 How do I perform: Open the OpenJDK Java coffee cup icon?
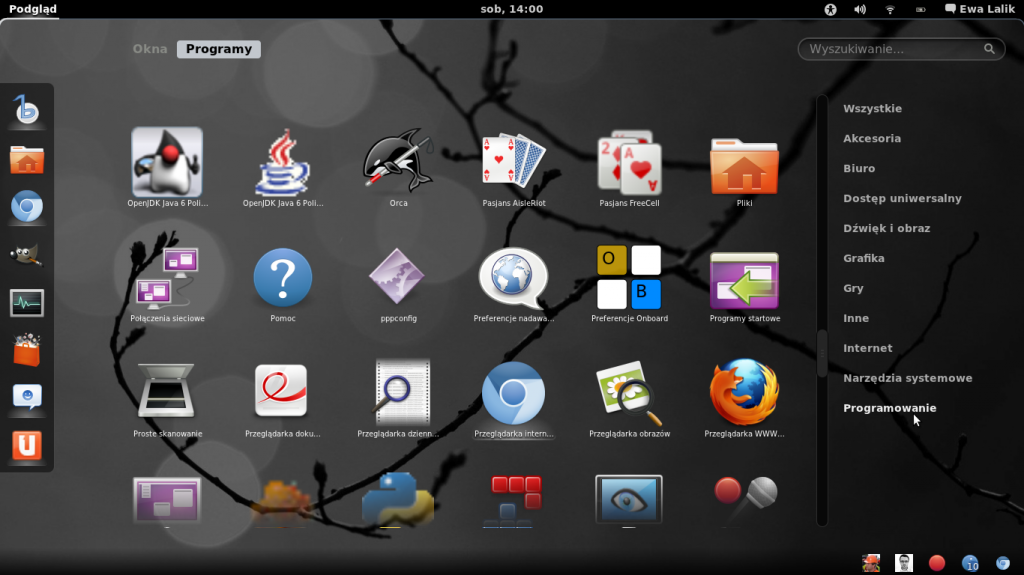[283, 162]
